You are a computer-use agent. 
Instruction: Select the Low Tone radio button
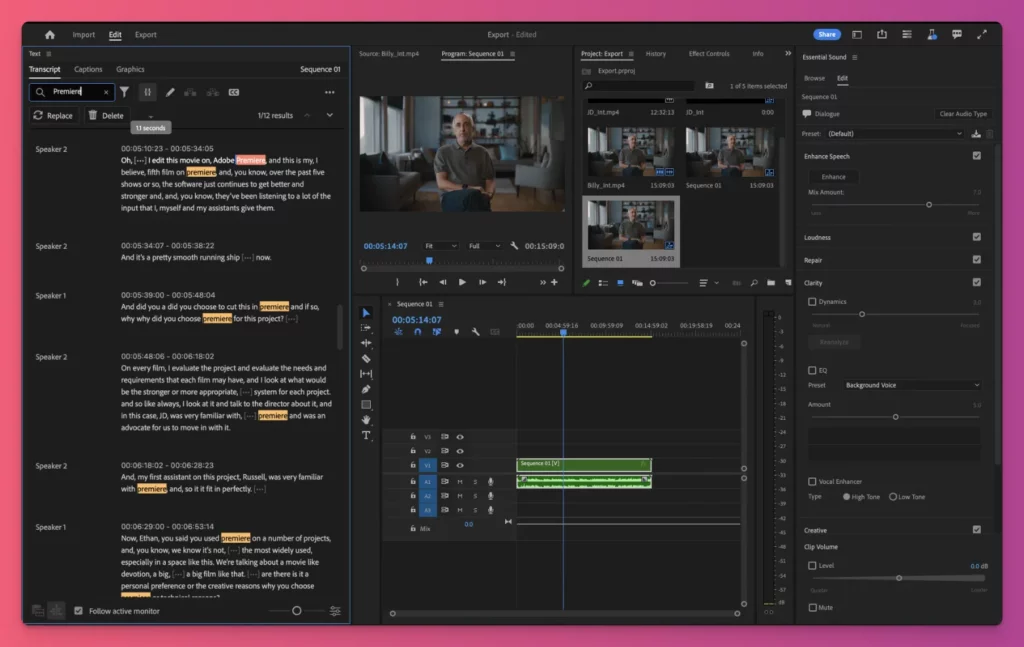893,497
